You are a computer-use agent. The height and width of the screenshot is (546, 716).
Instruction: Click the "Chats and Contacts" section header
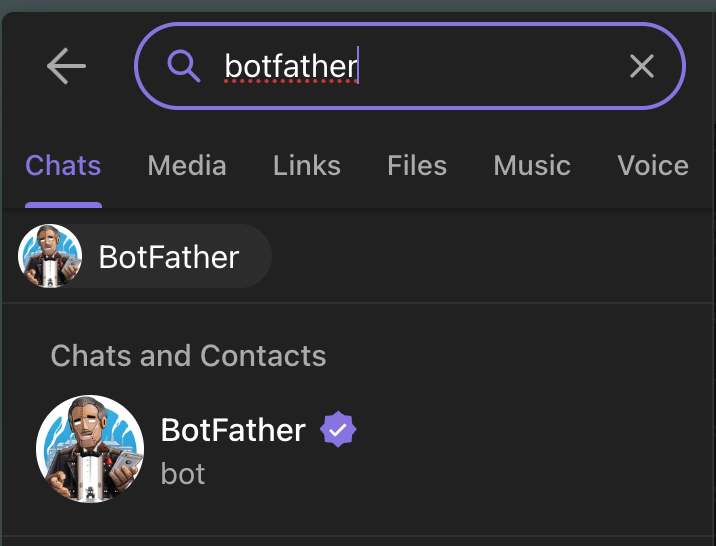click(188, 355)
